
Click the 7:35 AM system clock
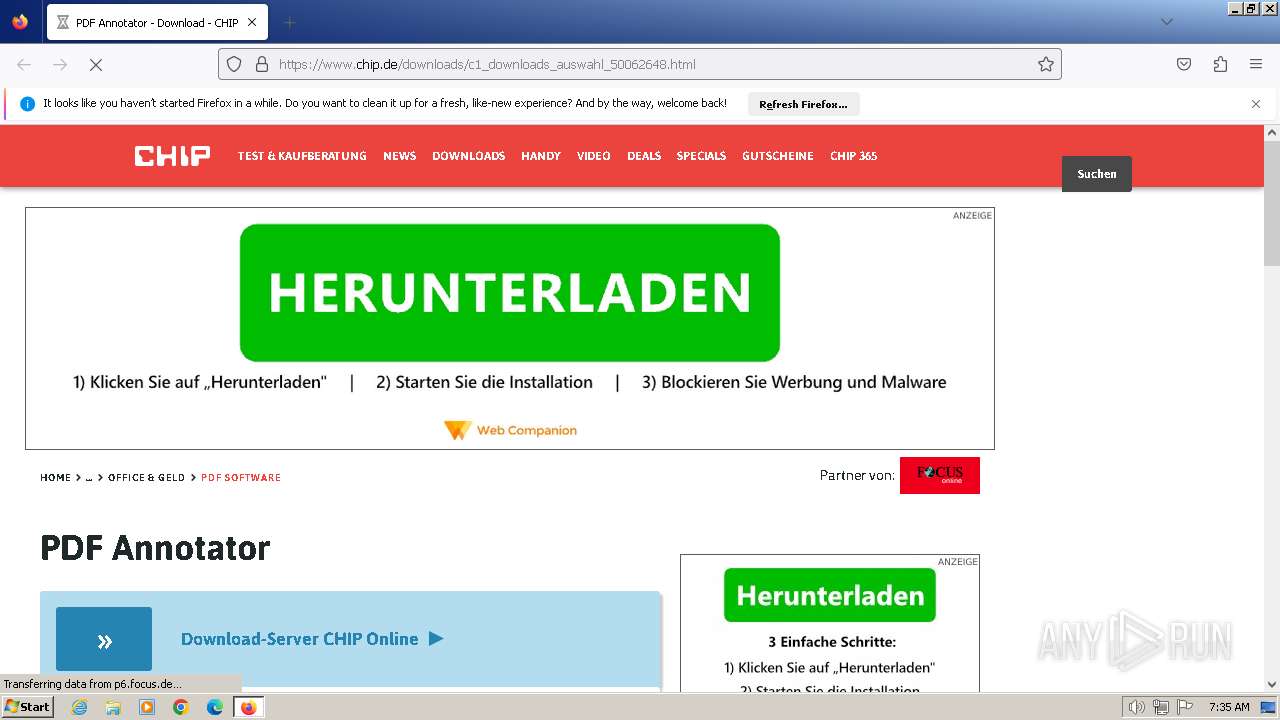(1229, 707)
